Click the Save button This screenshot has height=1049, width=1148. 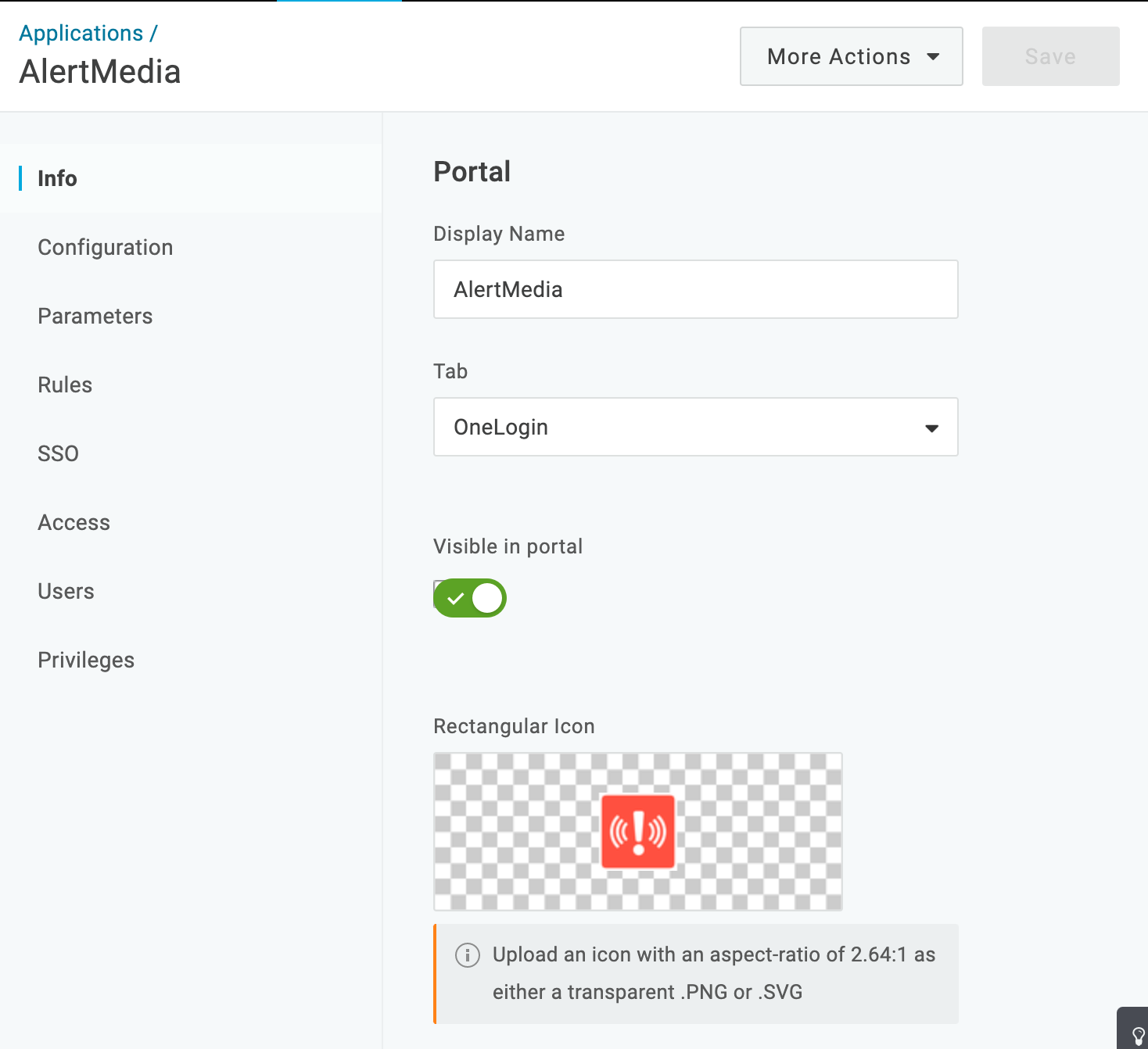click(1050, 56)
